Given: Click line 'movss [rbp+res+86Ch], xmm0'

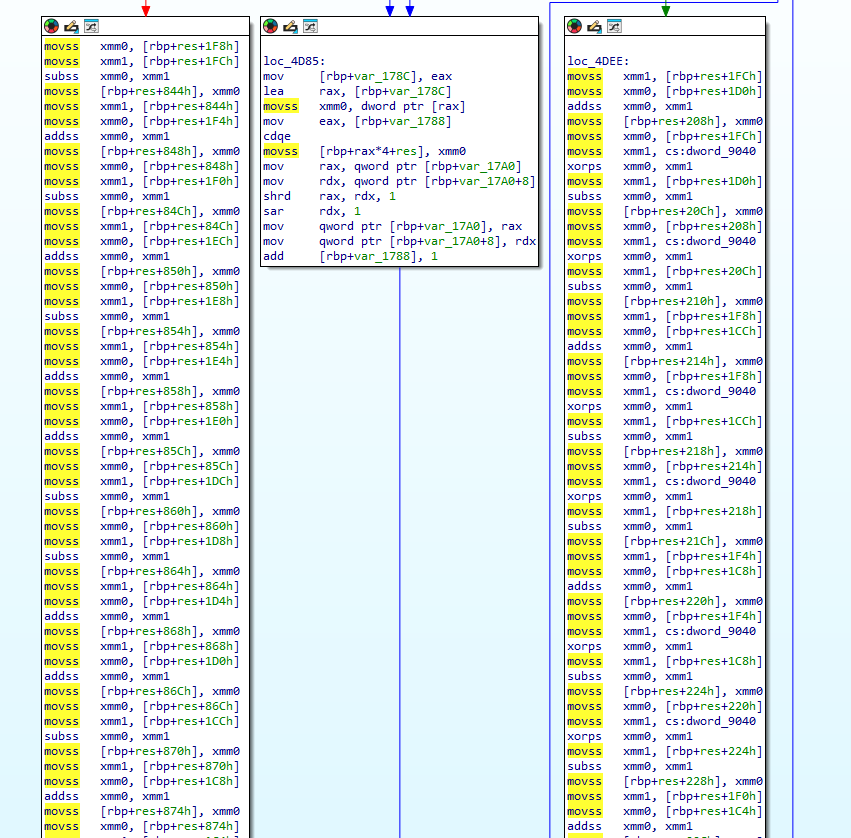Looking at the screenshot, I should pyautogui.click(x=142, y=691).
